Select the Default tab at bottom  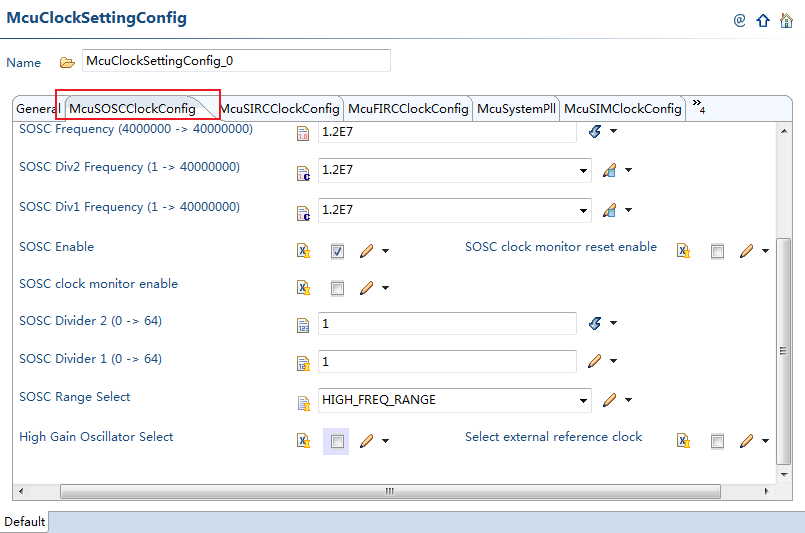[x=25, y=522]
